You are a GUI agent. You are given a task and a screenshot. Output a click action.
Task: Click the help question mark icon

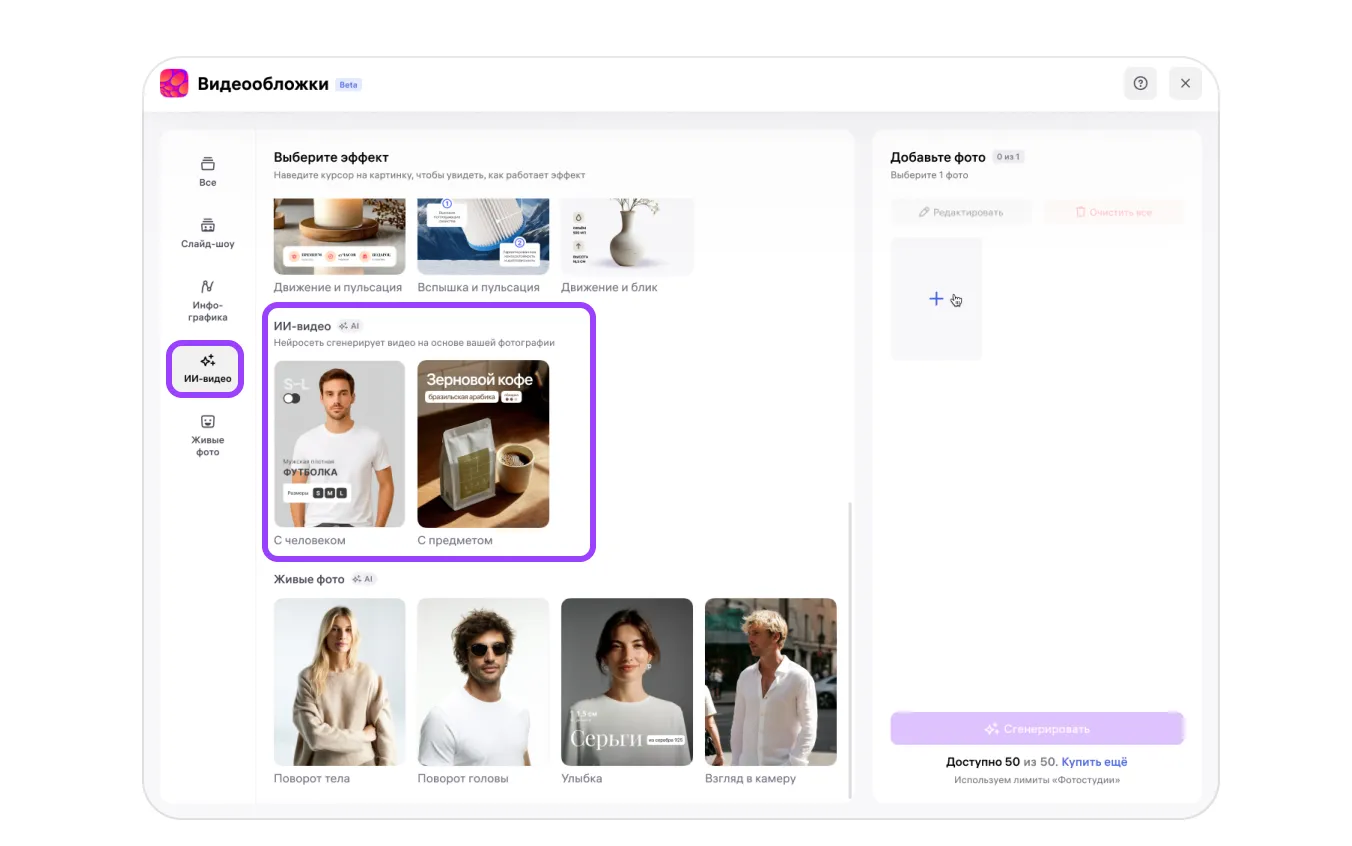pyautogui.click(x=1140, y=83)
